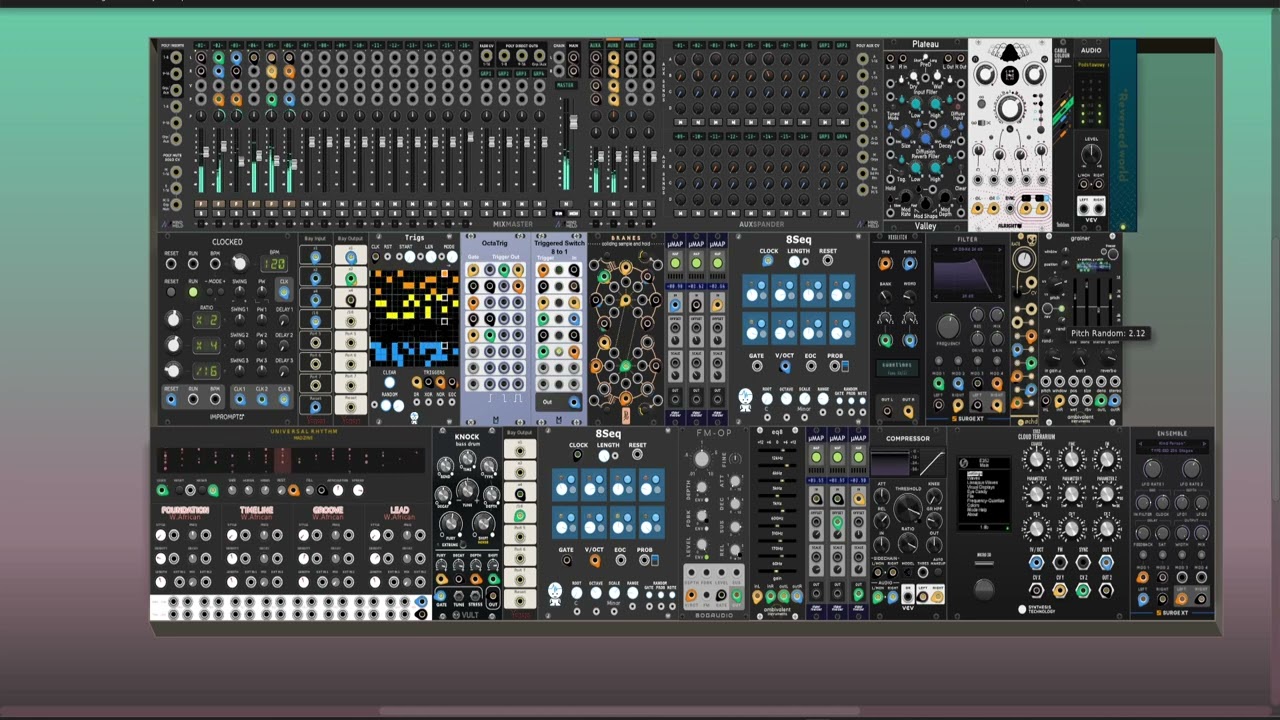Click the FOUNDATION label on Universal Rhythm

185,510
